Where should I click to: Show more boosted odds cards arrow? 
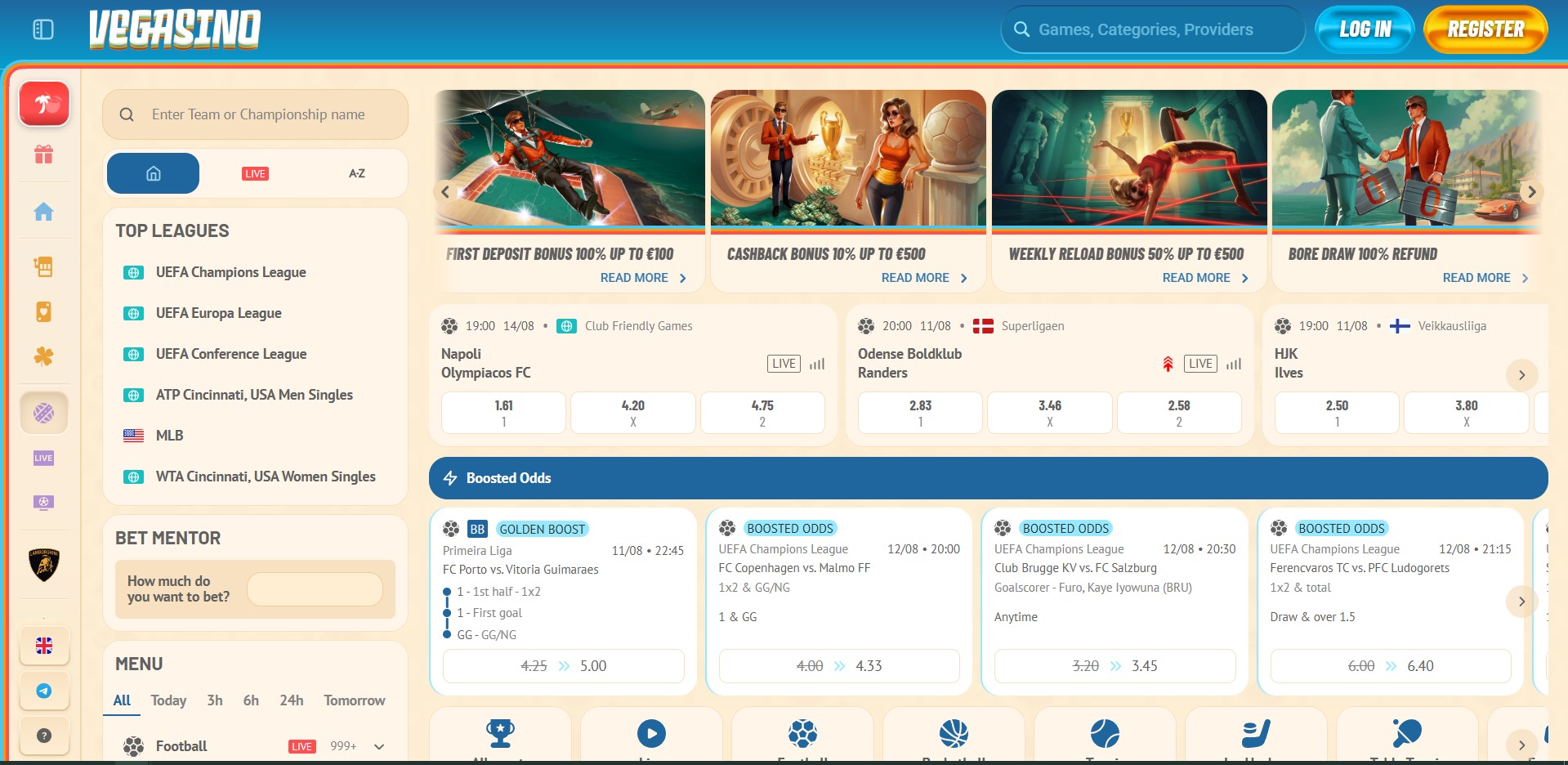click(x=1521, y=602)
